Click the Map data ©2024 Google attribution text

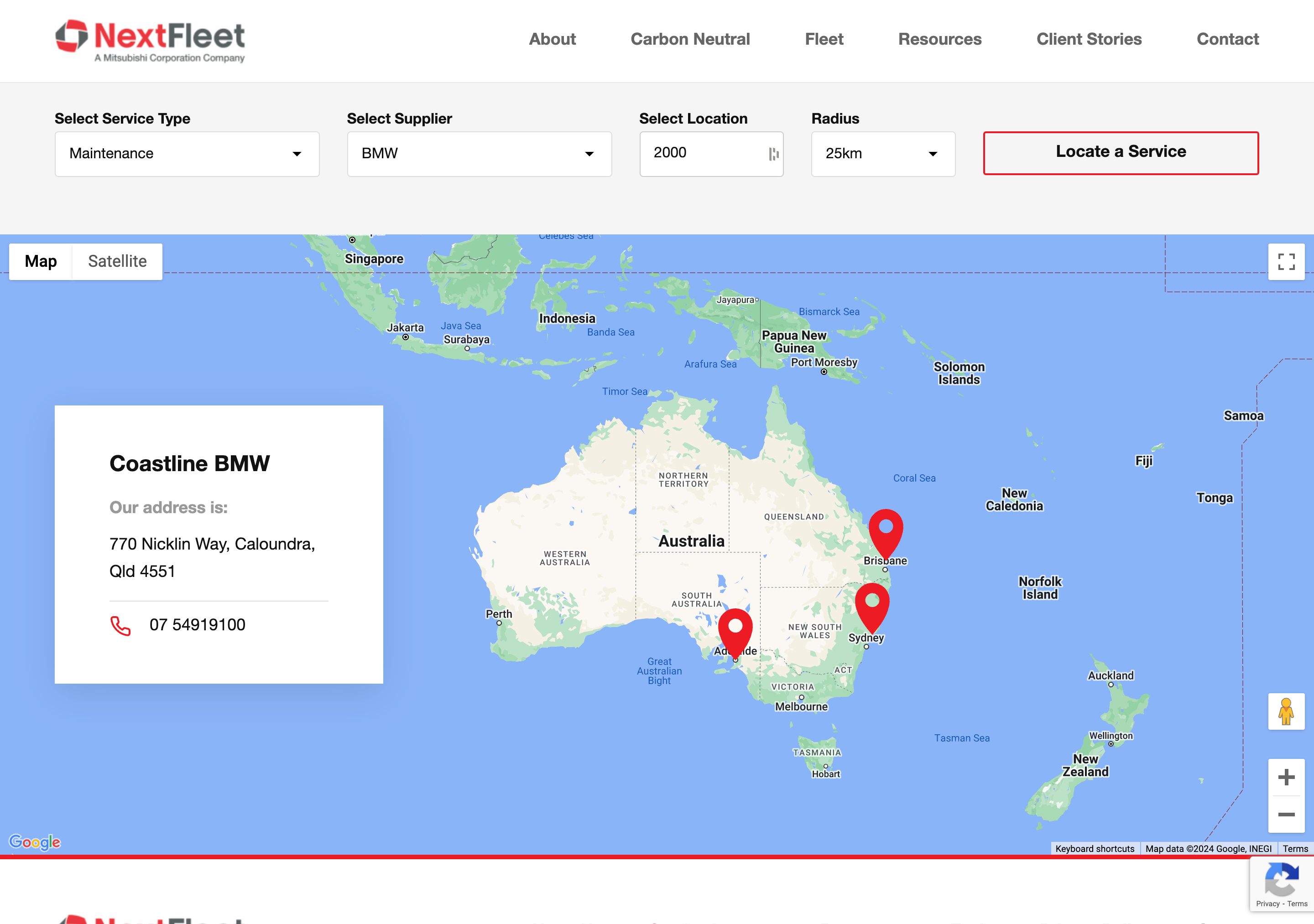pos(1208,848)
